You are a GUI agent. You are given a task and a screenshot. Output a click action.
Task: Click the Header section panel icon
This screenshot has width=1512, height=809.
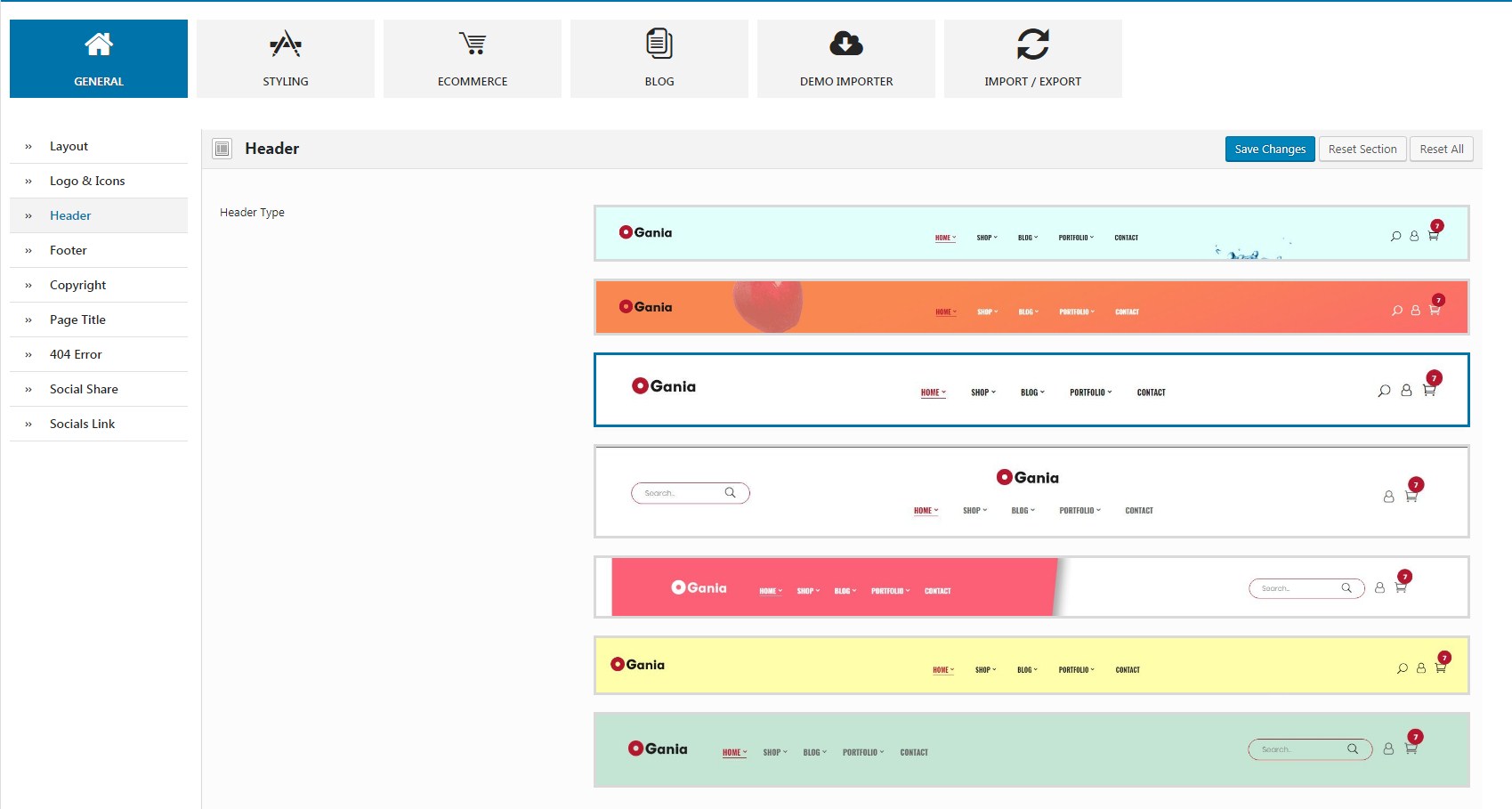[x=222, y=149]
